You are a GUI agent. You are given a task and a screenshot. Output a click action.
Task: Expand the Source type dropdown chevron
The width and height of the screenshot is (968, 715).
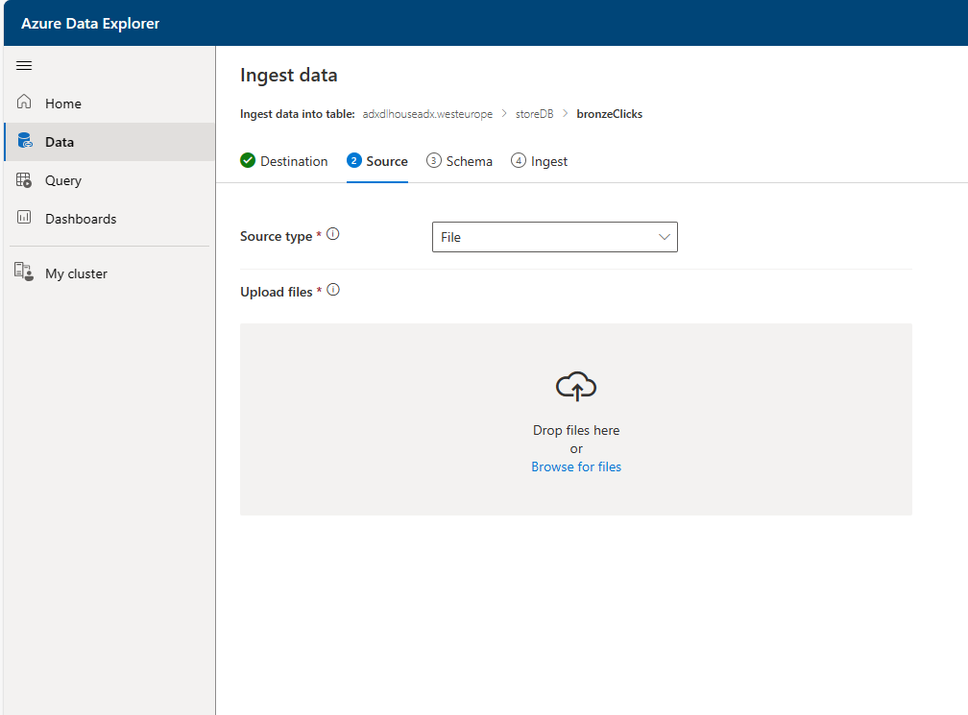pyautogui.click(x=664, y=237)
